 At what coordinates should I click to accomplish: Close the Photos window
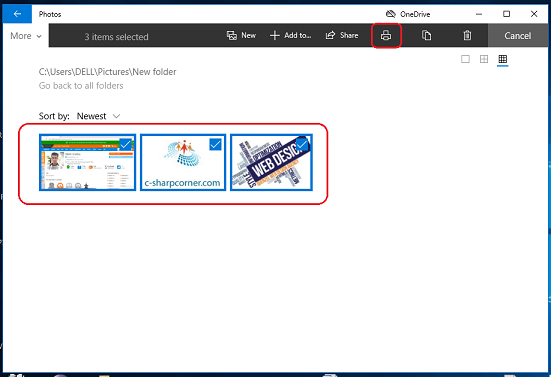click(x=534, y=14)
